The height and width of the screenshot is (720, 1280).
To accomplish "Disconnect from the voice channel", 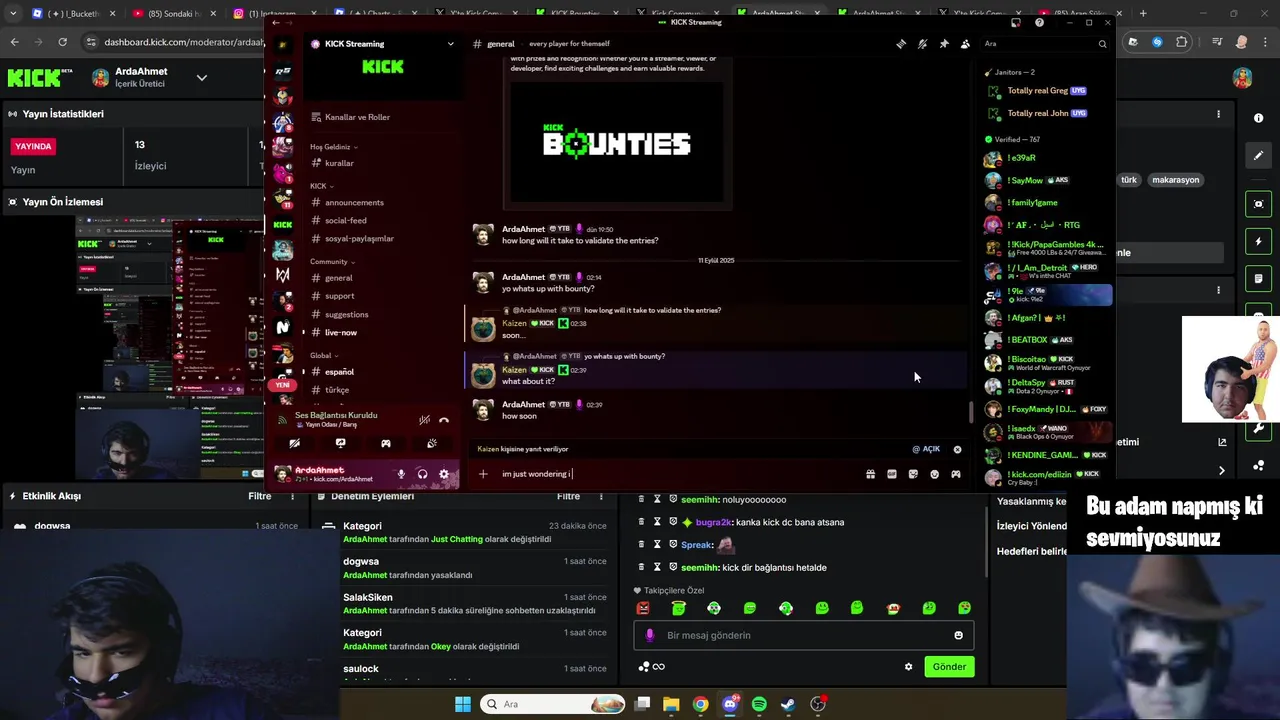I will click(x=444, y=420).
